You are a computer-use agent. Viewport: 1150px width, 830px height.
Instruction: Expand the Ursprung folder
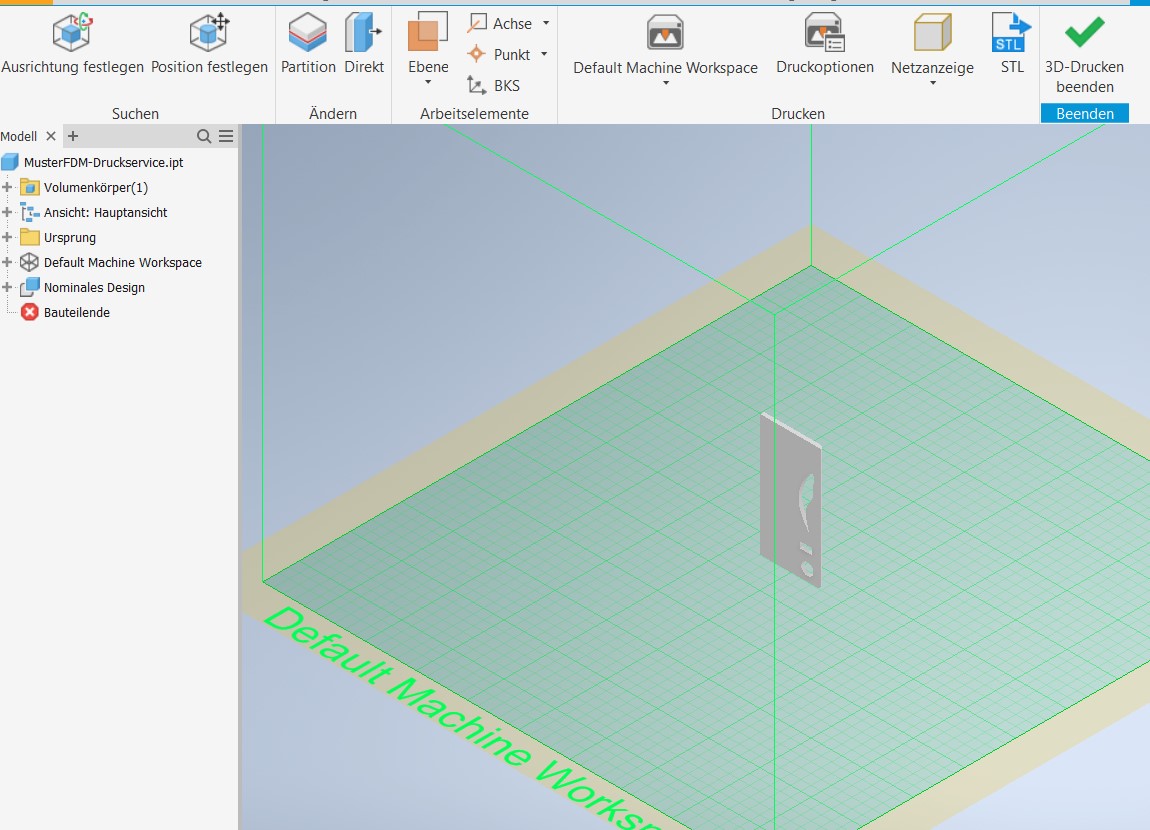pyautogui.click(x=7, y=237)
